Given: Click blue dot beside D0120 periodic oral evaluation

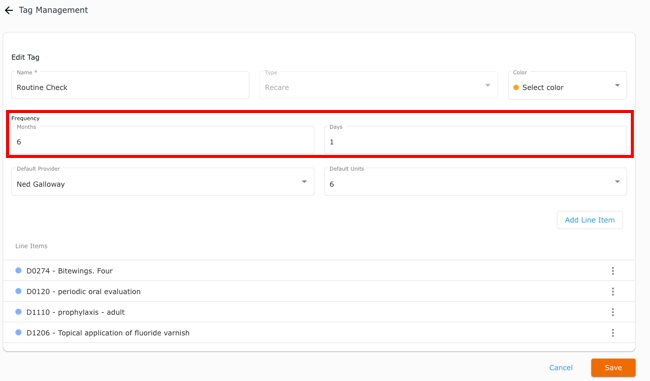Looking at the screenshot, I should point(18,291).
